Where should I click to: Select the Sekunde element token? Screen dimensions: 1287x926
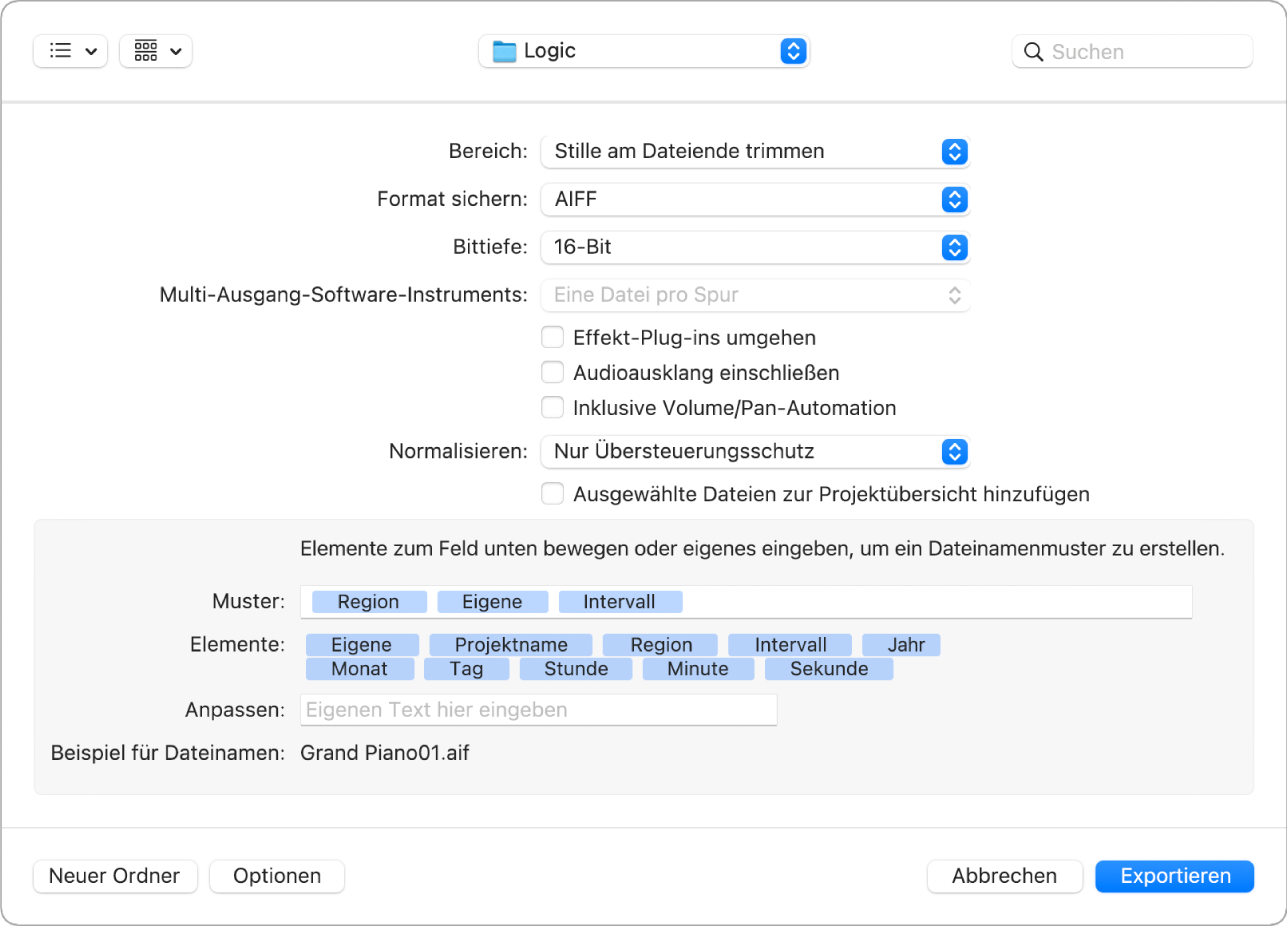click(829, 668)
